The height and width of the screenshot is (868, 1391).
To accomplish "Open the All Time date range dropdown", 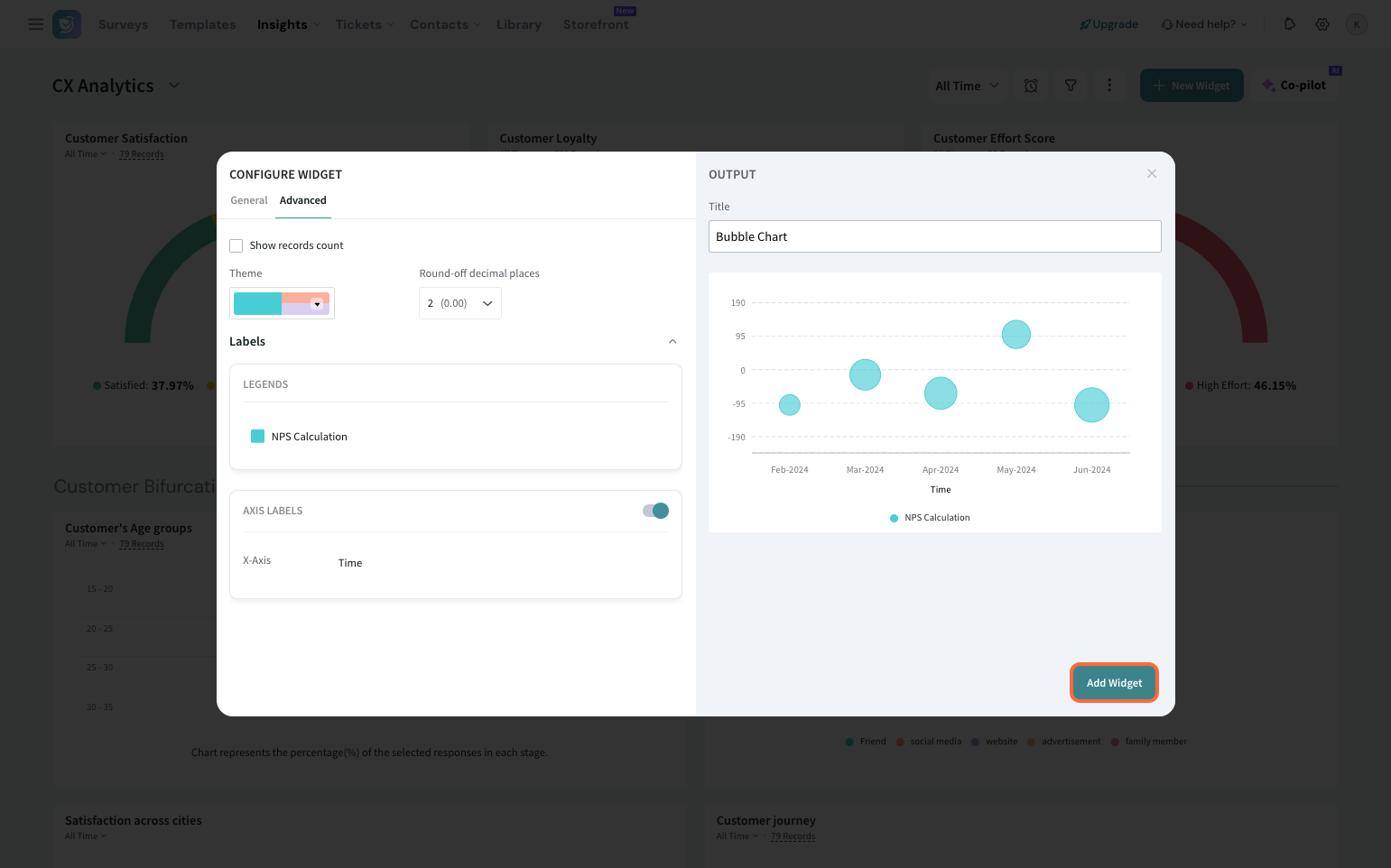I will pyautogui.click(x=967, y=86).
